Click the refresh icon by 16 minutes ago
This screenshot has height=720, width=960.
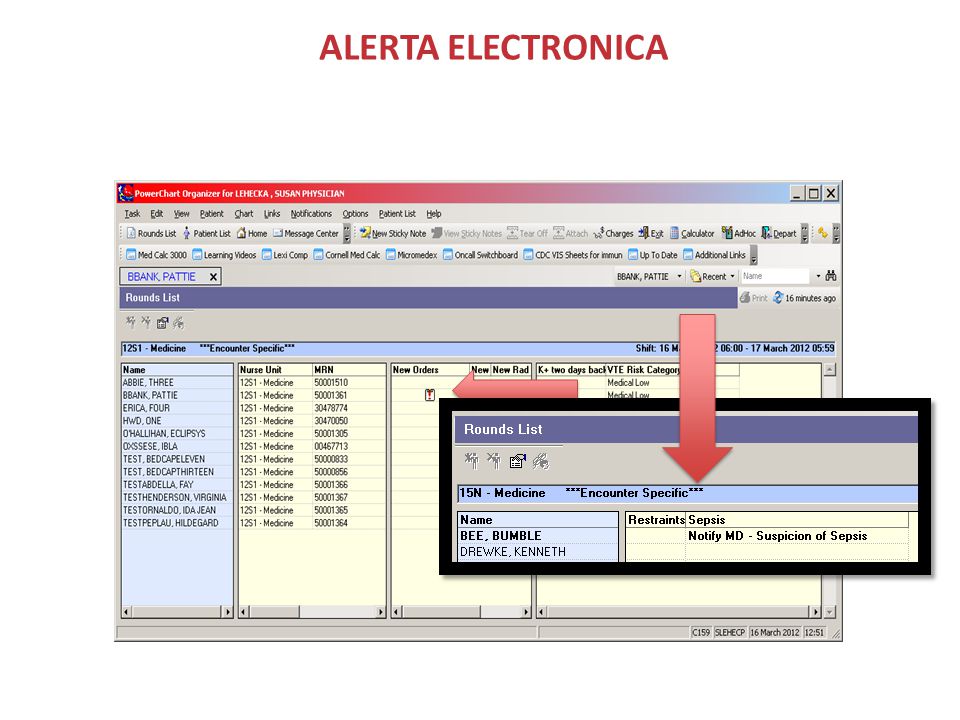(x=778, y=298)
